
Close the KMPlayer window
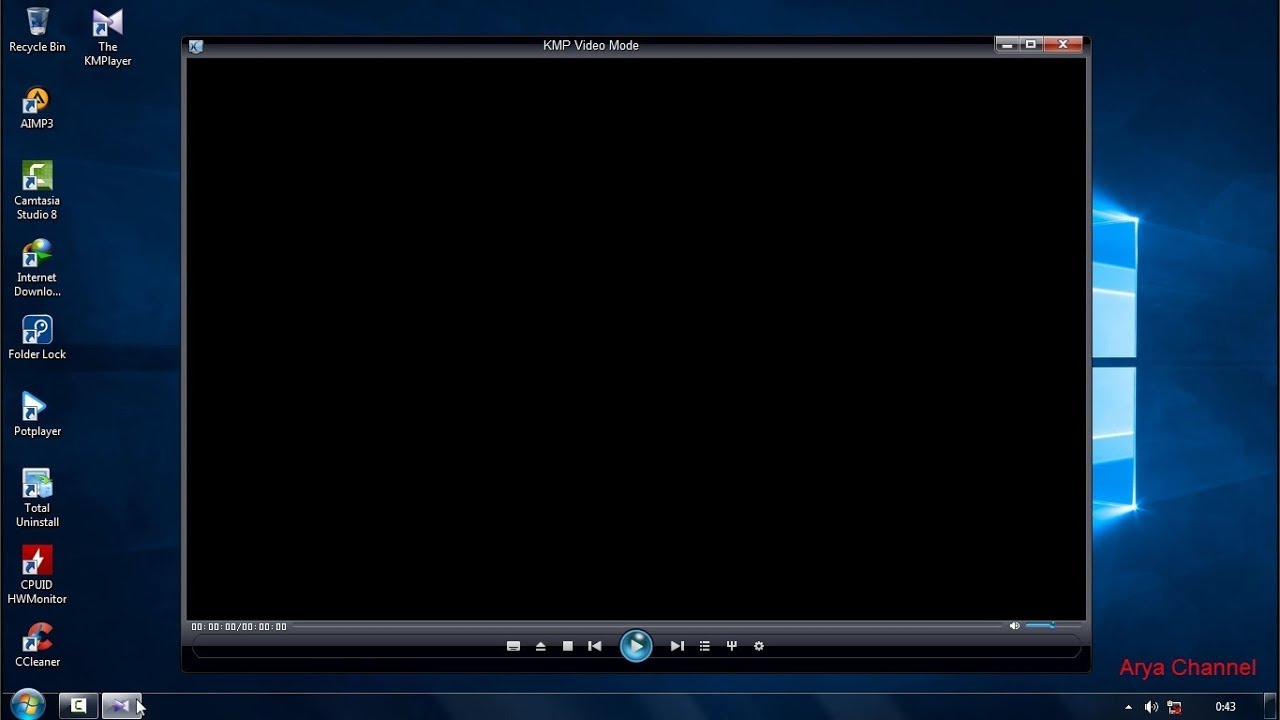click(1063, 44)
